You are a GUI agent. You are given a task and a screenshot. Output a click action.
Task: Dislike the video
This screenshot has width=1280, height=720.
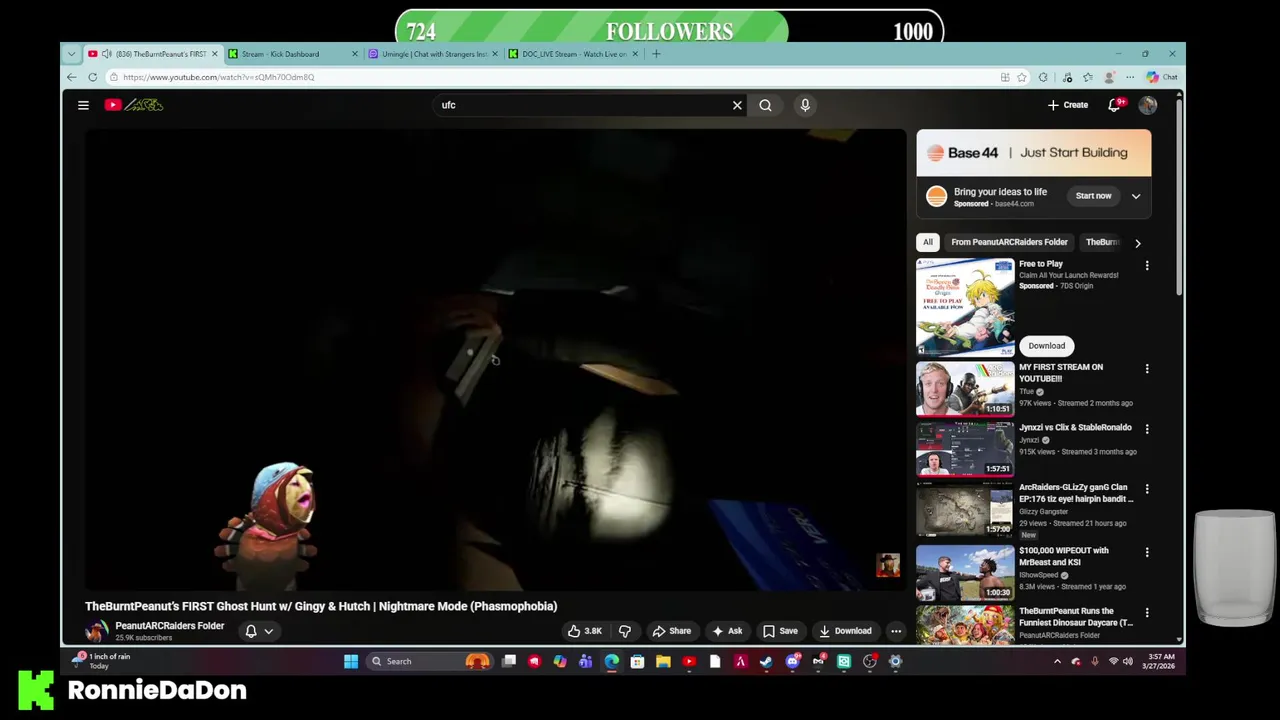point(625,631)
